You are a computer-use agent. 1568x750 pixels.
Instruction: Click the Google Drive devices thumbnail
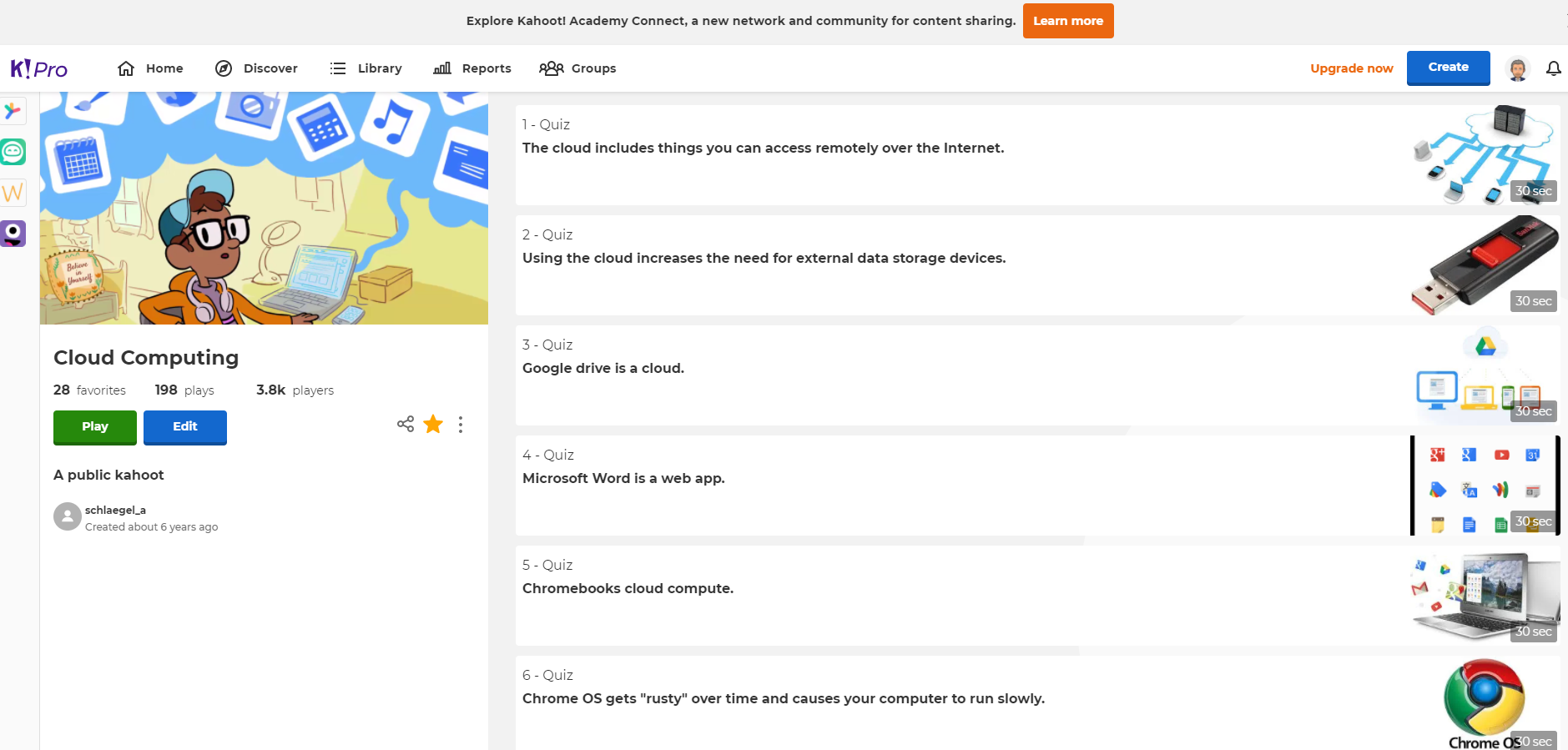tap(1485, 375)
